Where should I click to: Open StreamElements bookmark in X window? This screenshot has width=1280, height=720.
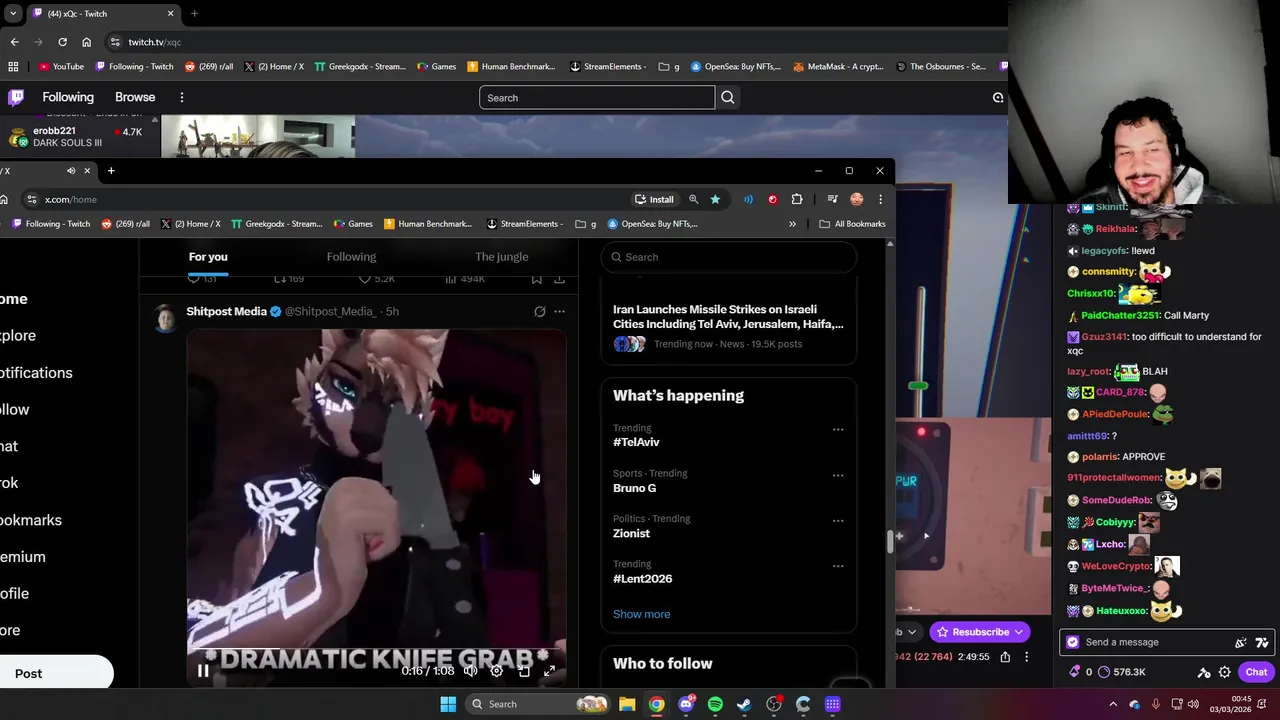pyautogui.click(x=525, y=224)
